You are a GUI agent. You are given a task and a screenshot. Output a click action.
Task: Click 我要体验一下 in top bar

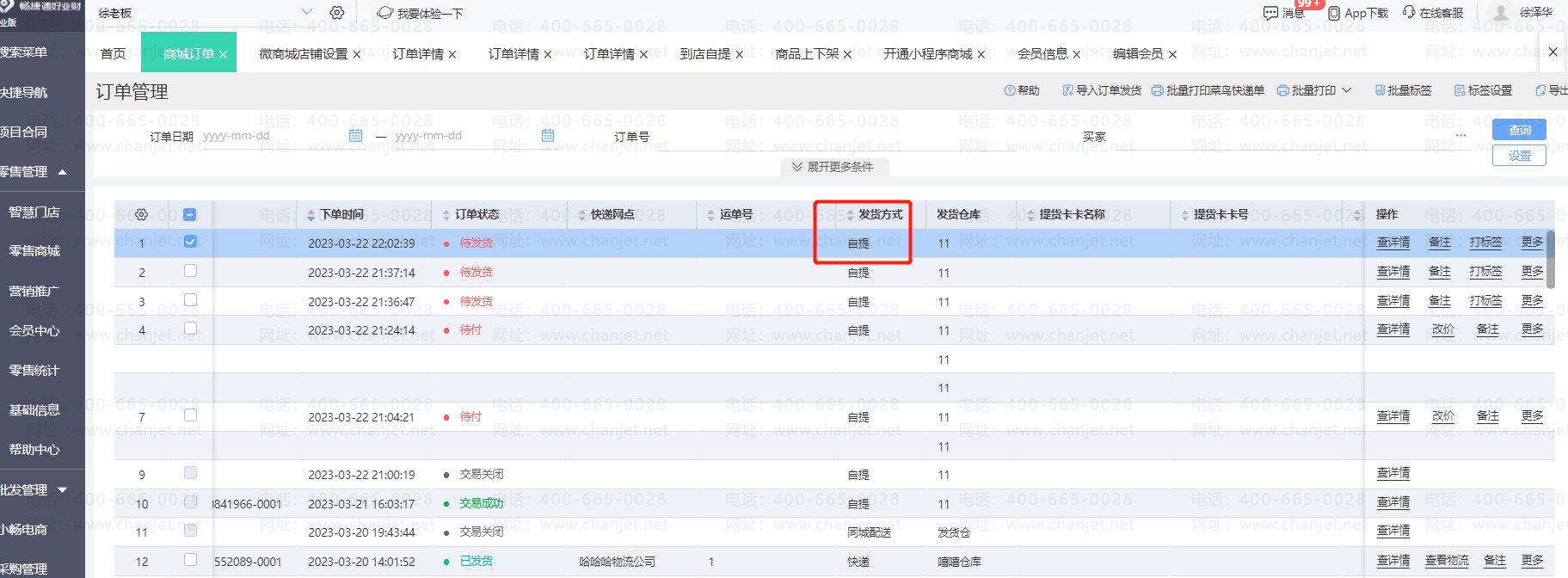tap(421, 13)
